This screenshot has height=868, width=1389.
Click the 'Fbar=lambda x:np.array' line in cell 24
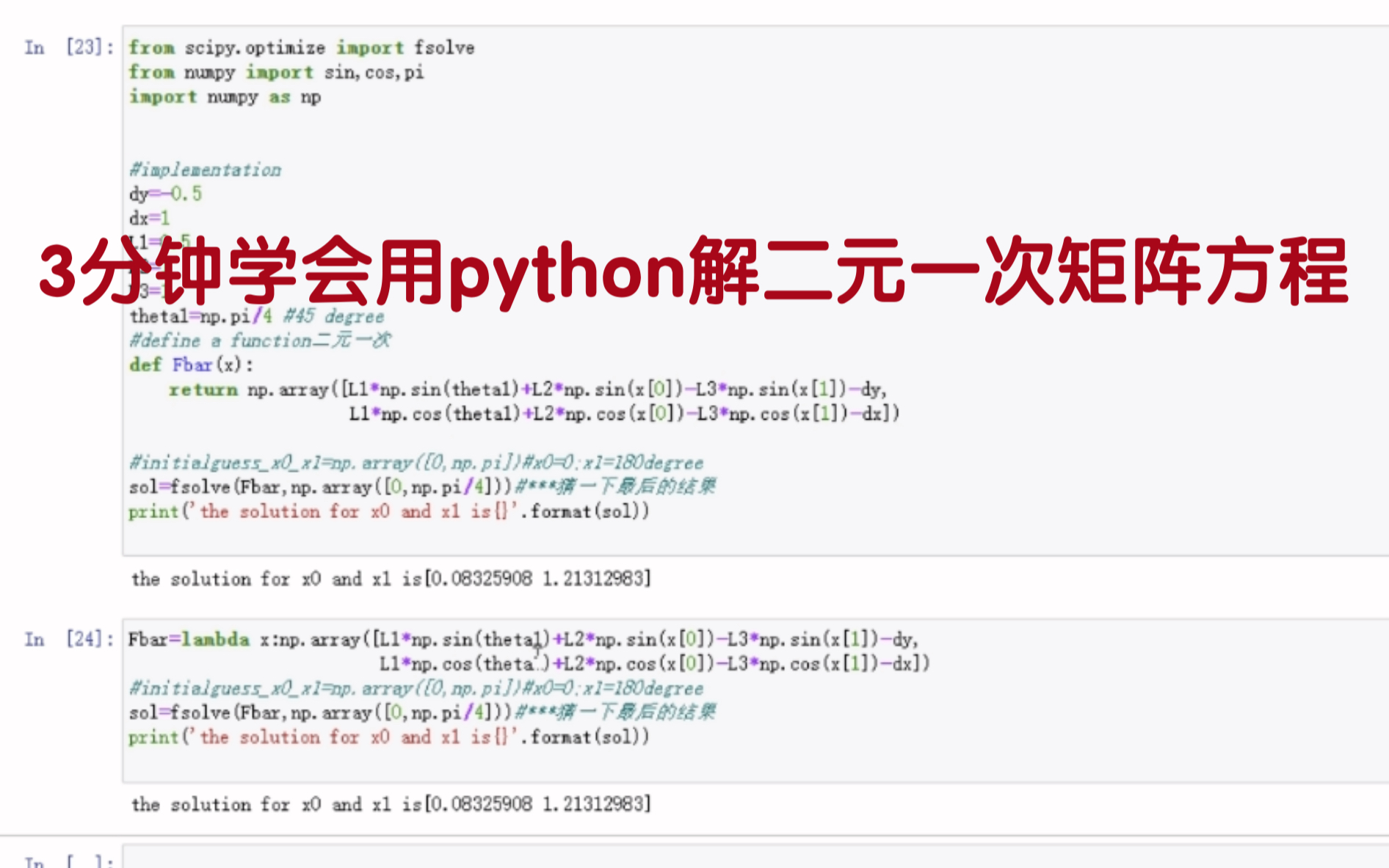pyautogui.click(x=523, y=639)
